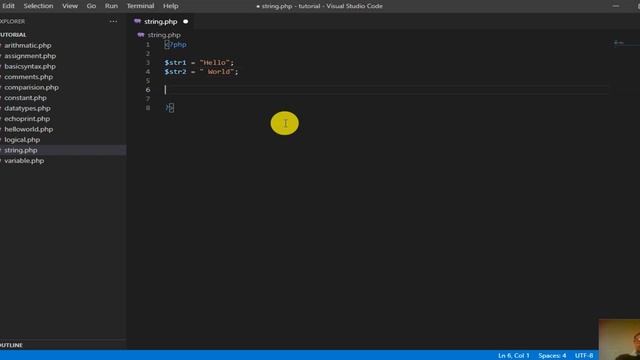Place cursor on empty line 6

(386, 90)
